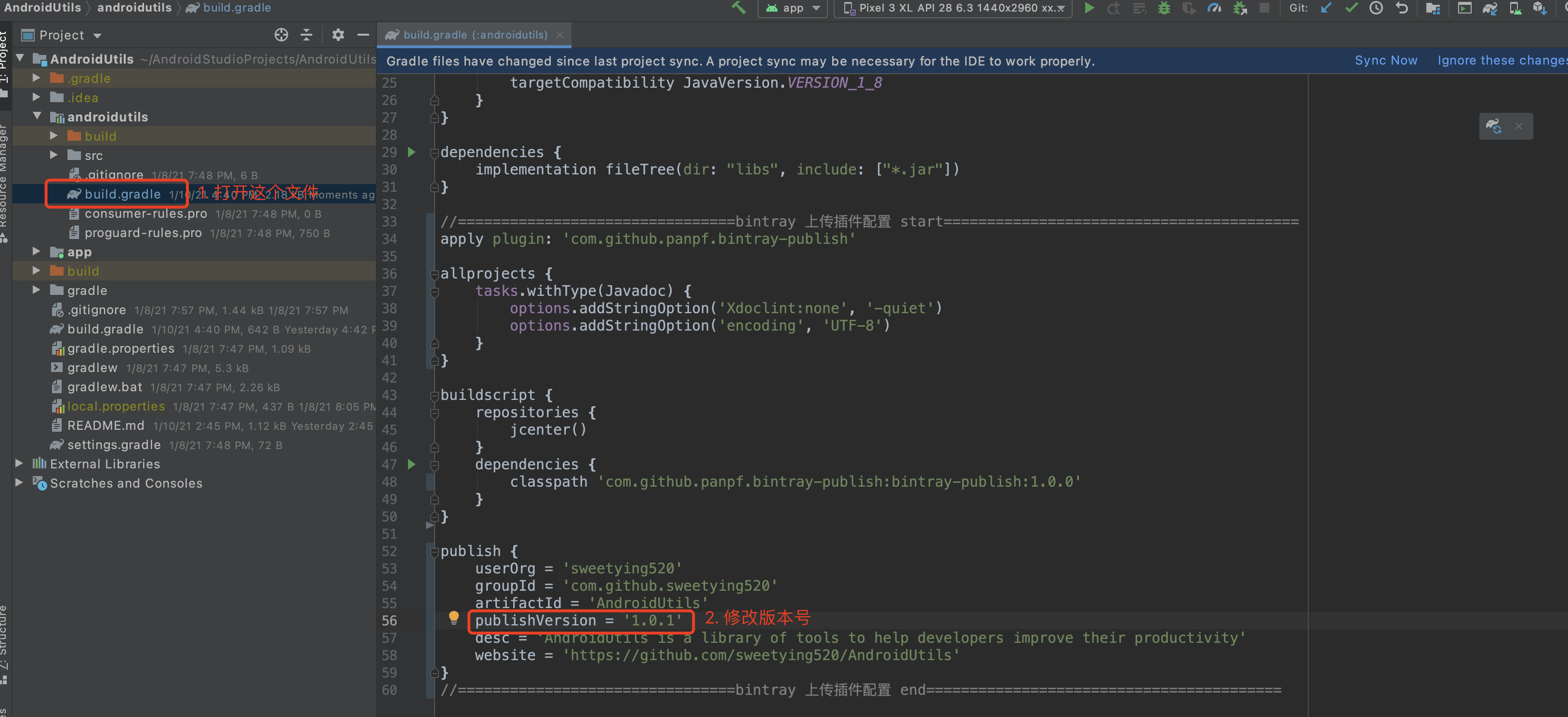Expand External Libraries node

point(19,464)
